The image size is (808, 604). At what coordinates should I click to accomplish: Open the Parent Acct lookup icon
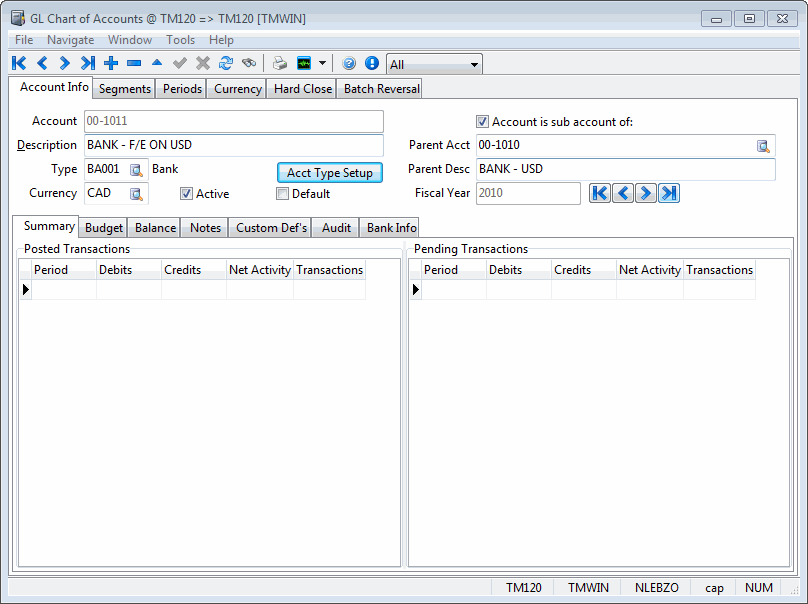coord(763,146)
